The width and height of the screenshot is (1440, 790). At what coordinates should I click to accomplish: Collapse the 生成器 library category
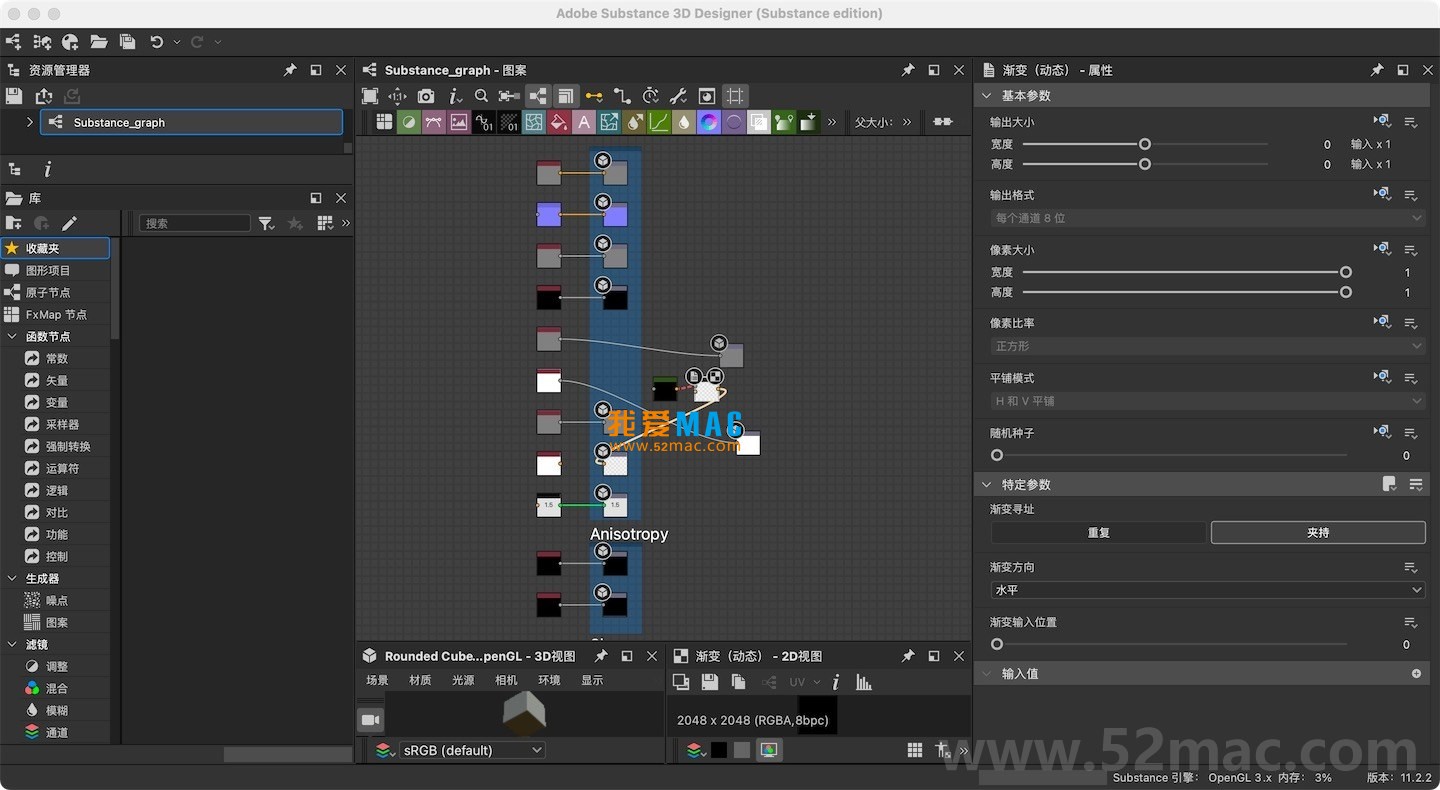(x=12, y=578)
